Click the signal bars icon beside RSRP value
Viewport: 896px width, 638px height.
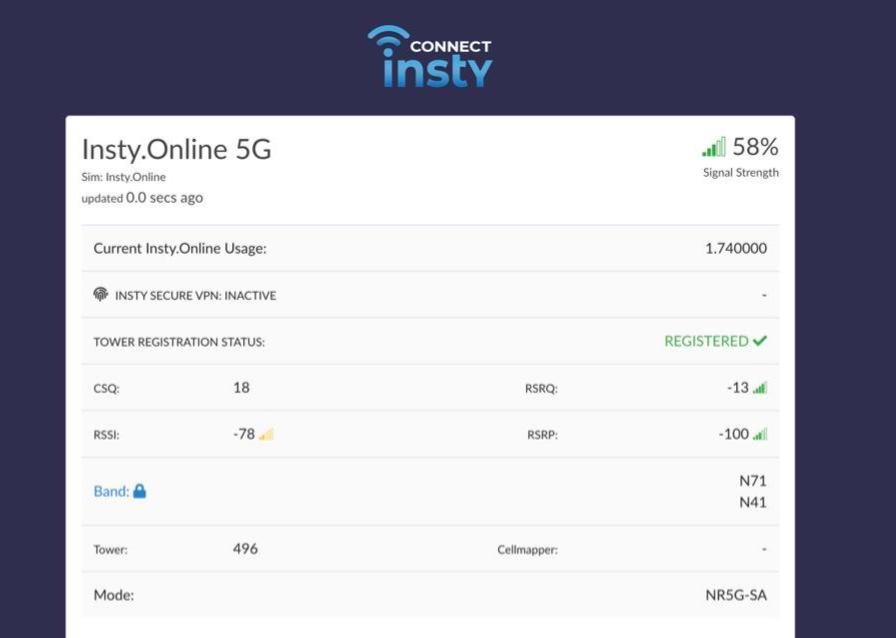click(760, 435)
